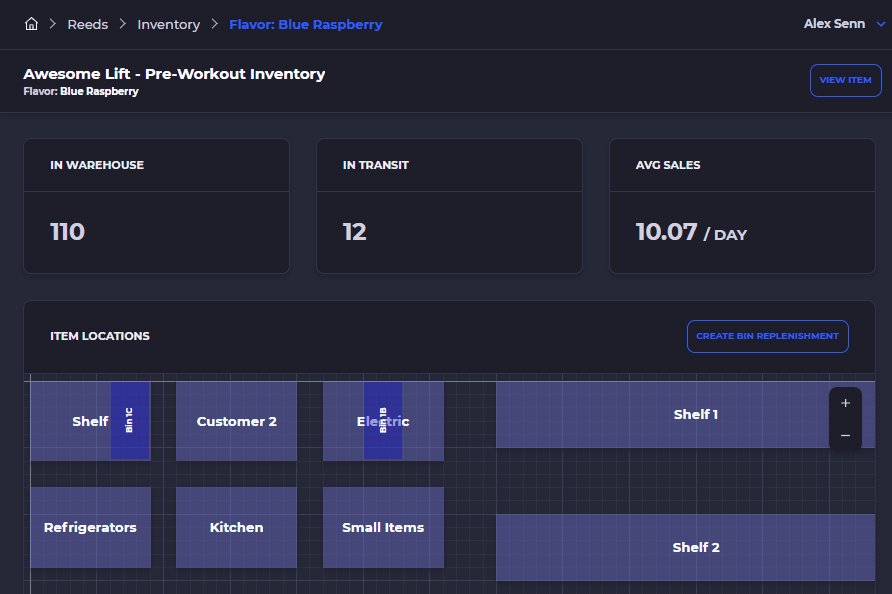Select the Refrigerators zone
The height and width of the screenshot is (594, 892).
point(90,527)
